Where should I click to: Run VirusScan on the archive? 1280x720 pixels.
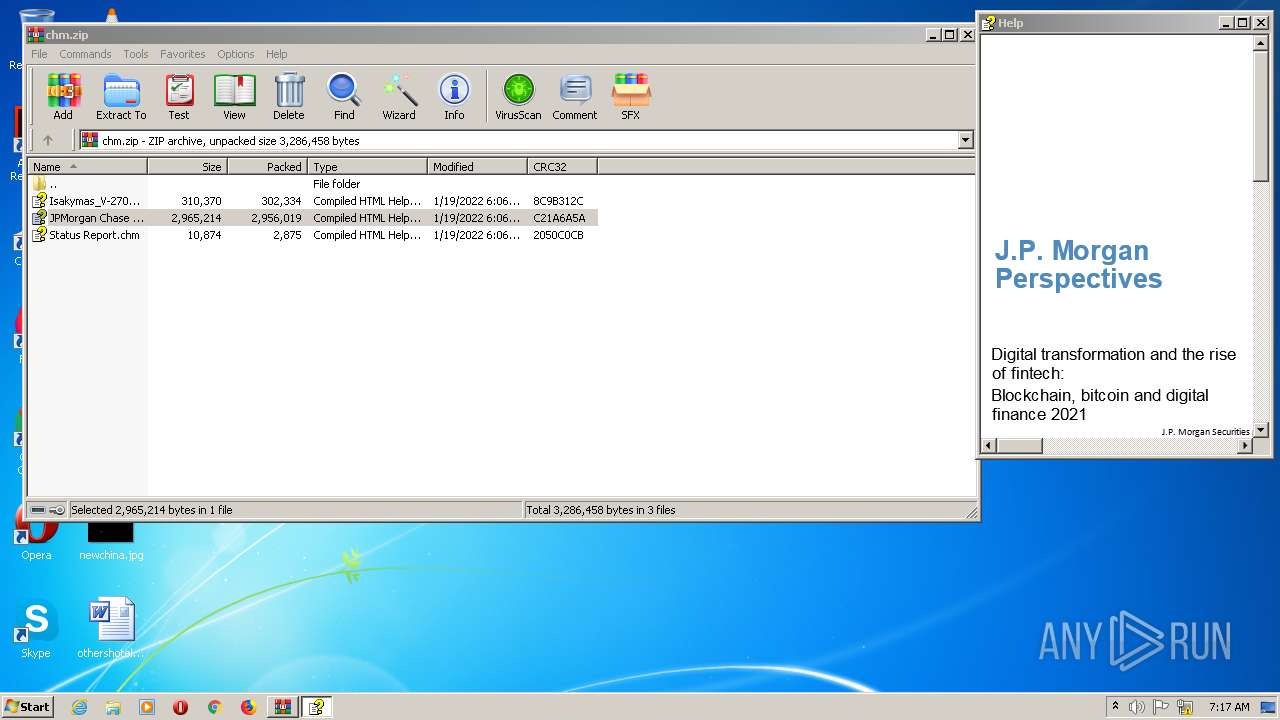click(x=518, y=97)
